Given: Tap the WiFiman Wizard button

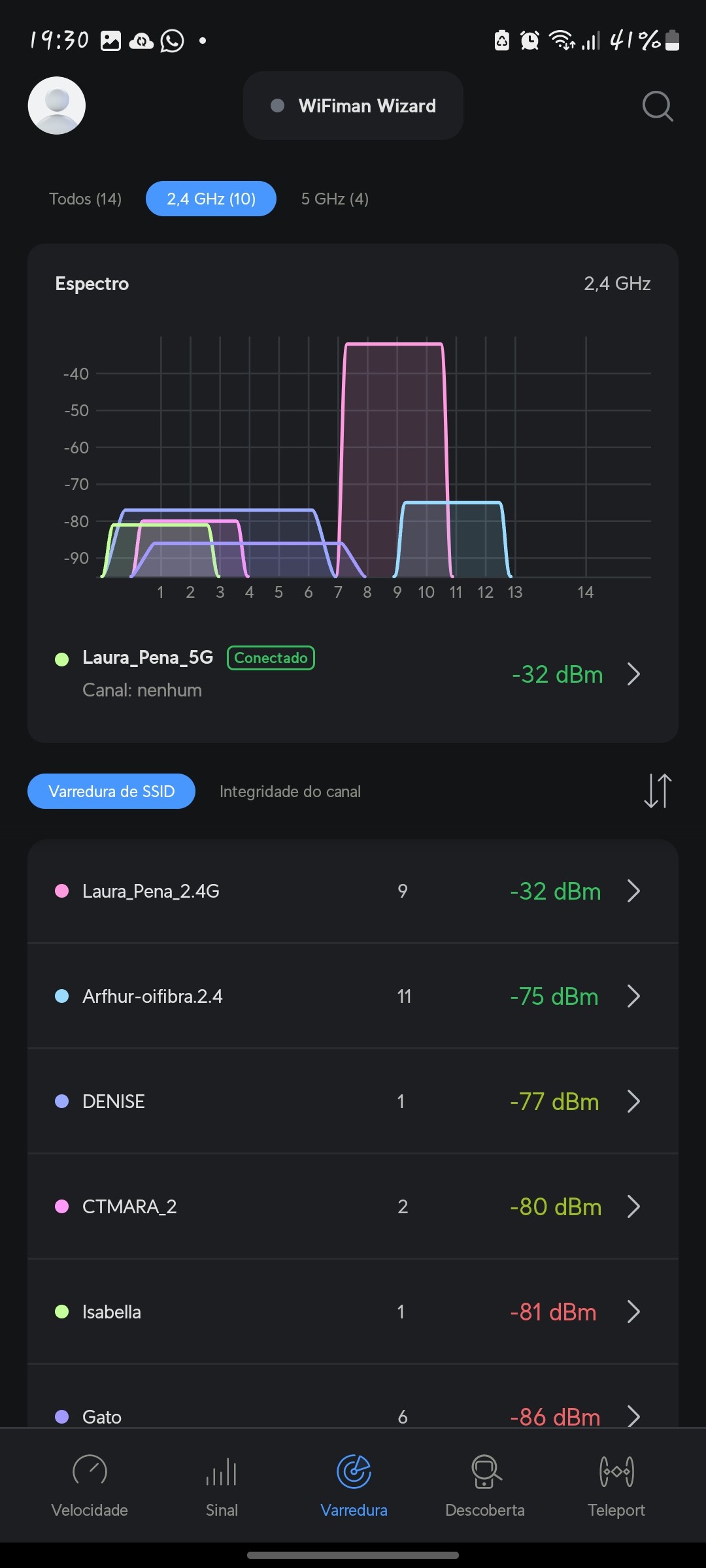Looking at the screenshot, I should point(354,106).
